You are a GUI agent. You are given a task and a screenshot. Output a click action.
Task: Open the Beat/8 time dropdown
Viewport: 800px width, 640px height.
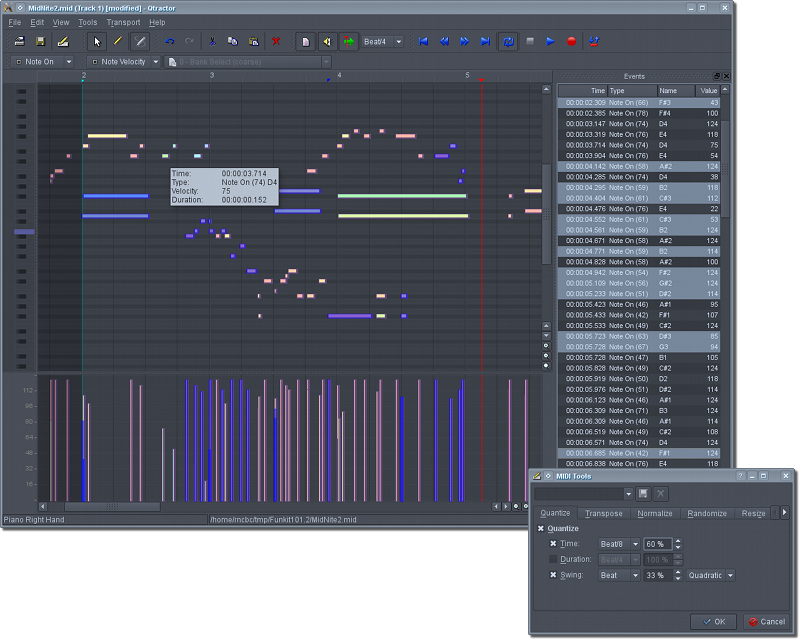point(619,544)
